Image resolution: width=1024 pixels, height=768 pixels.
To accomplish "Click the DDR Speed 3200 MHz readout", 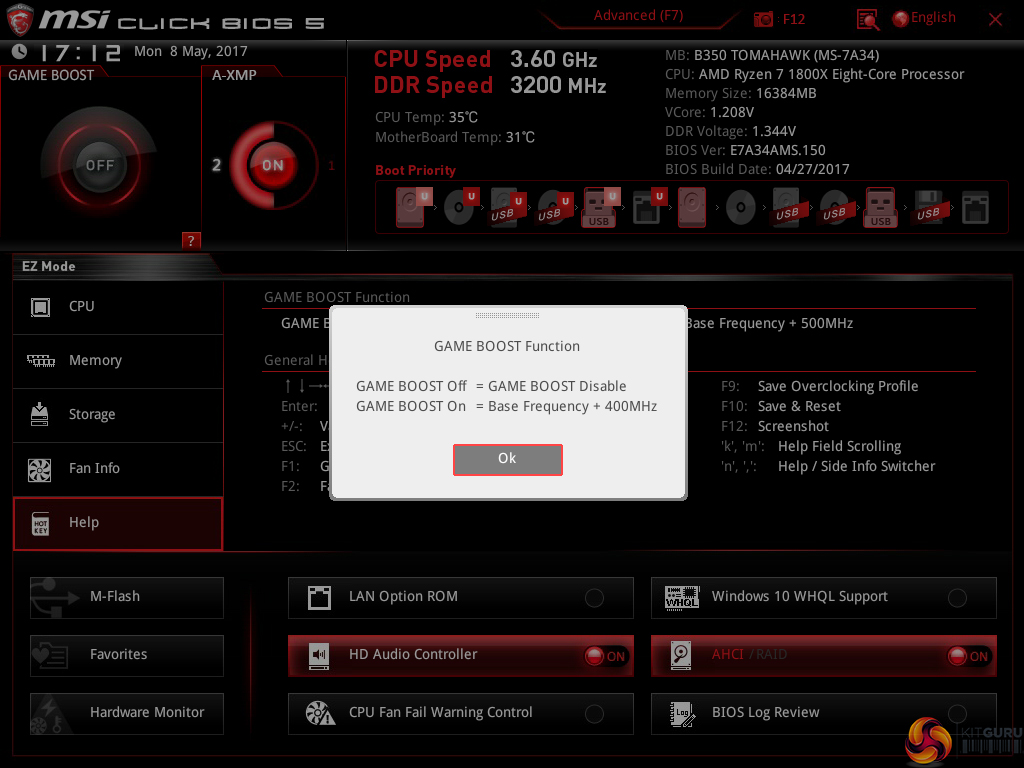I will [x=490, y=86].
